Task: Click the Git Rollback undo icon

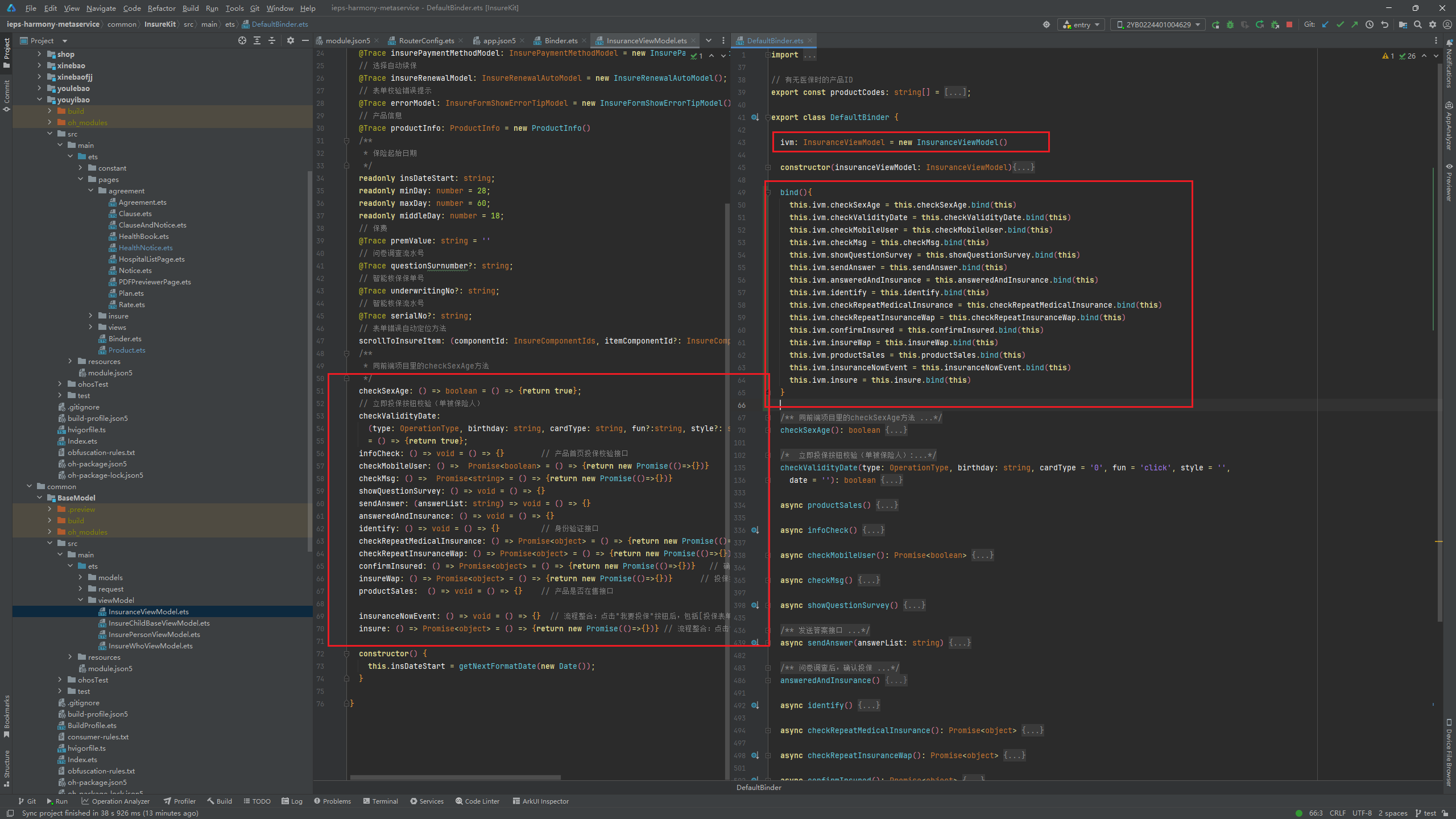Action: (1384, 24)
